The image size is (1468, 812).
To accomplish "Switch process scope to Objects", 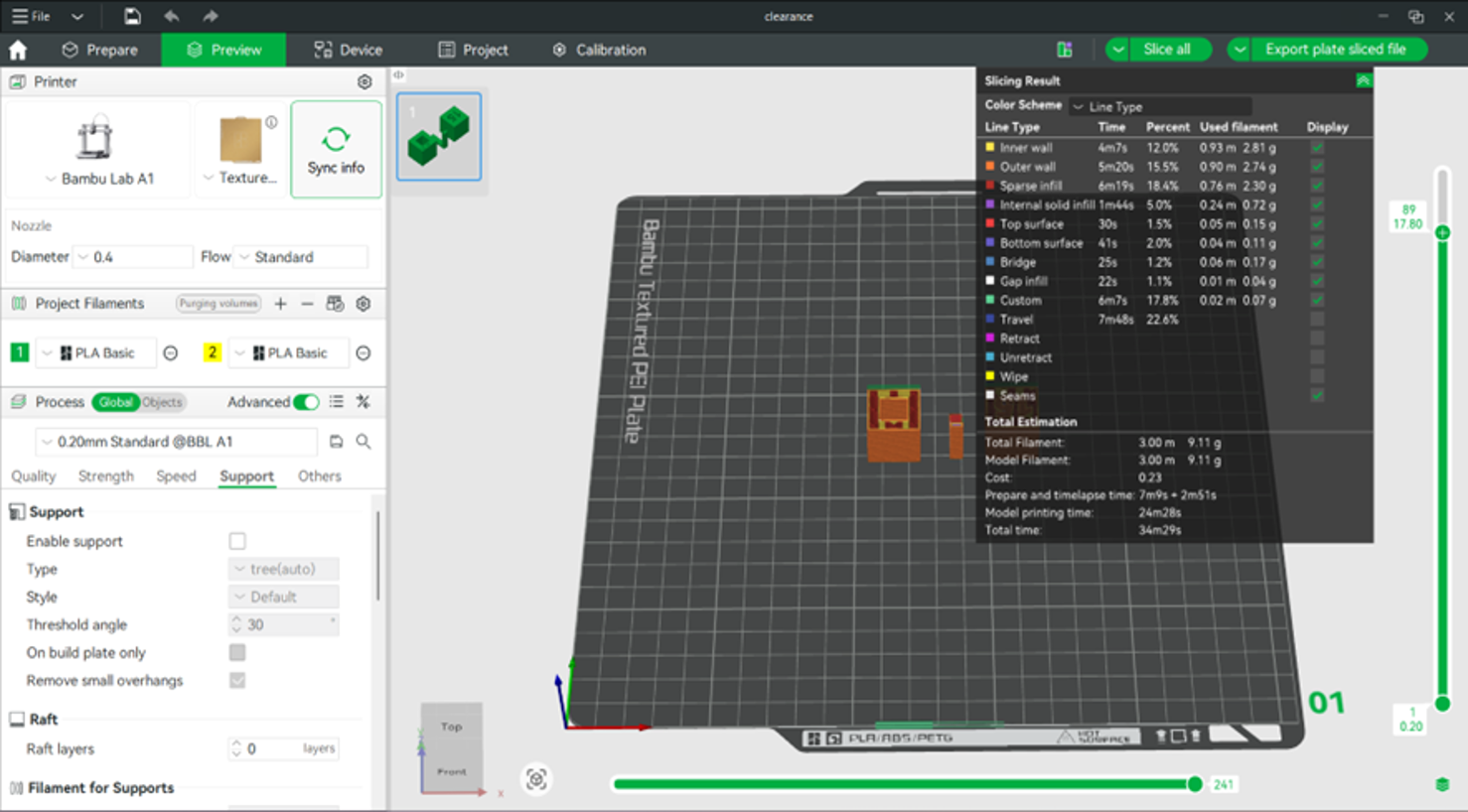I will [162, 402].
